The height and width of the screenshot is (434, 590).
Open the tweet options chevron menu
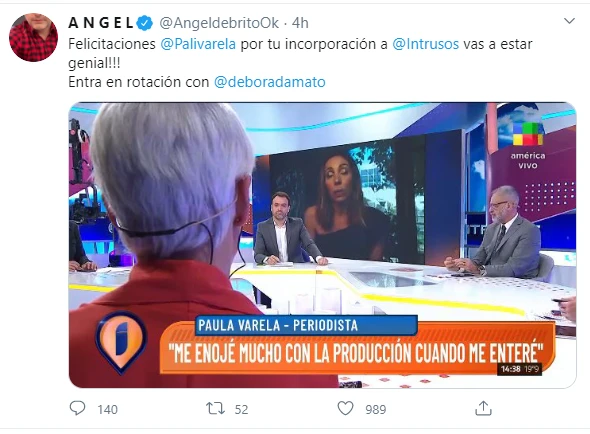[x=569, y=21]
